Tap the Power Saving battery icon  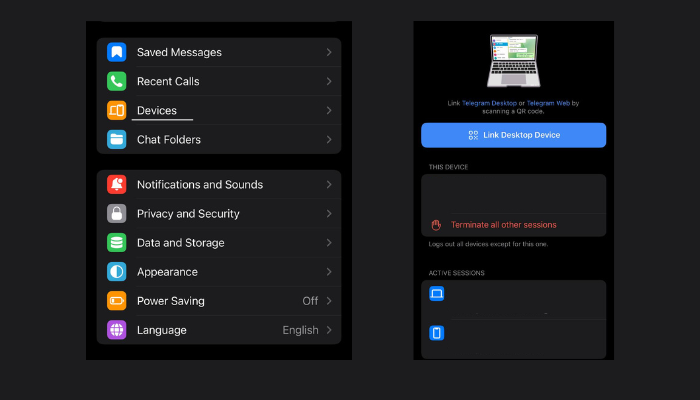coord(117,301)
